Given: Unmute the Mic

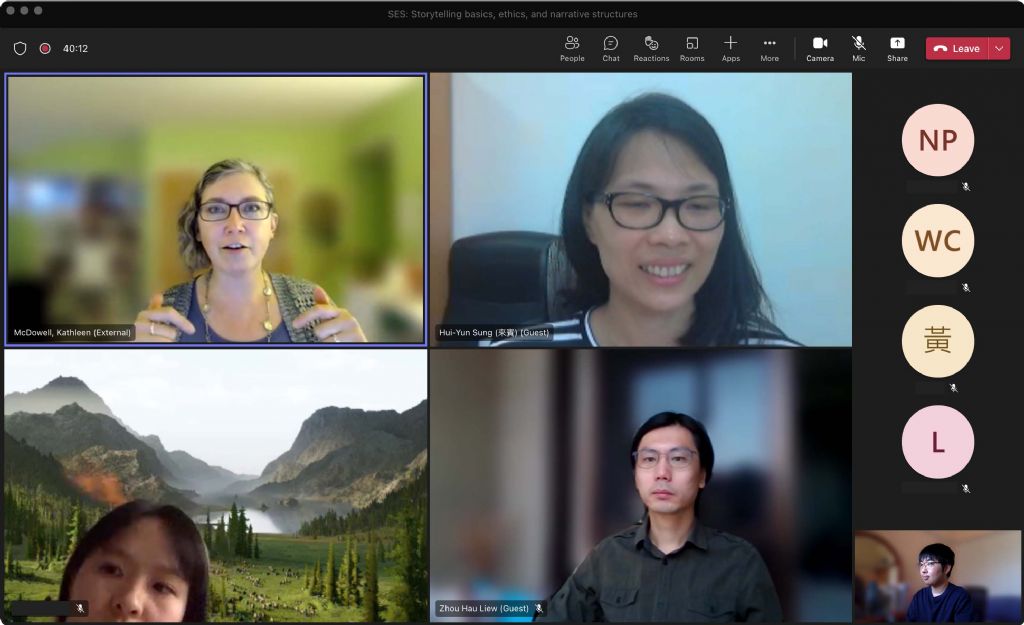Looking at the screenshot, I should pyautogui.click(x=859, y=49).
